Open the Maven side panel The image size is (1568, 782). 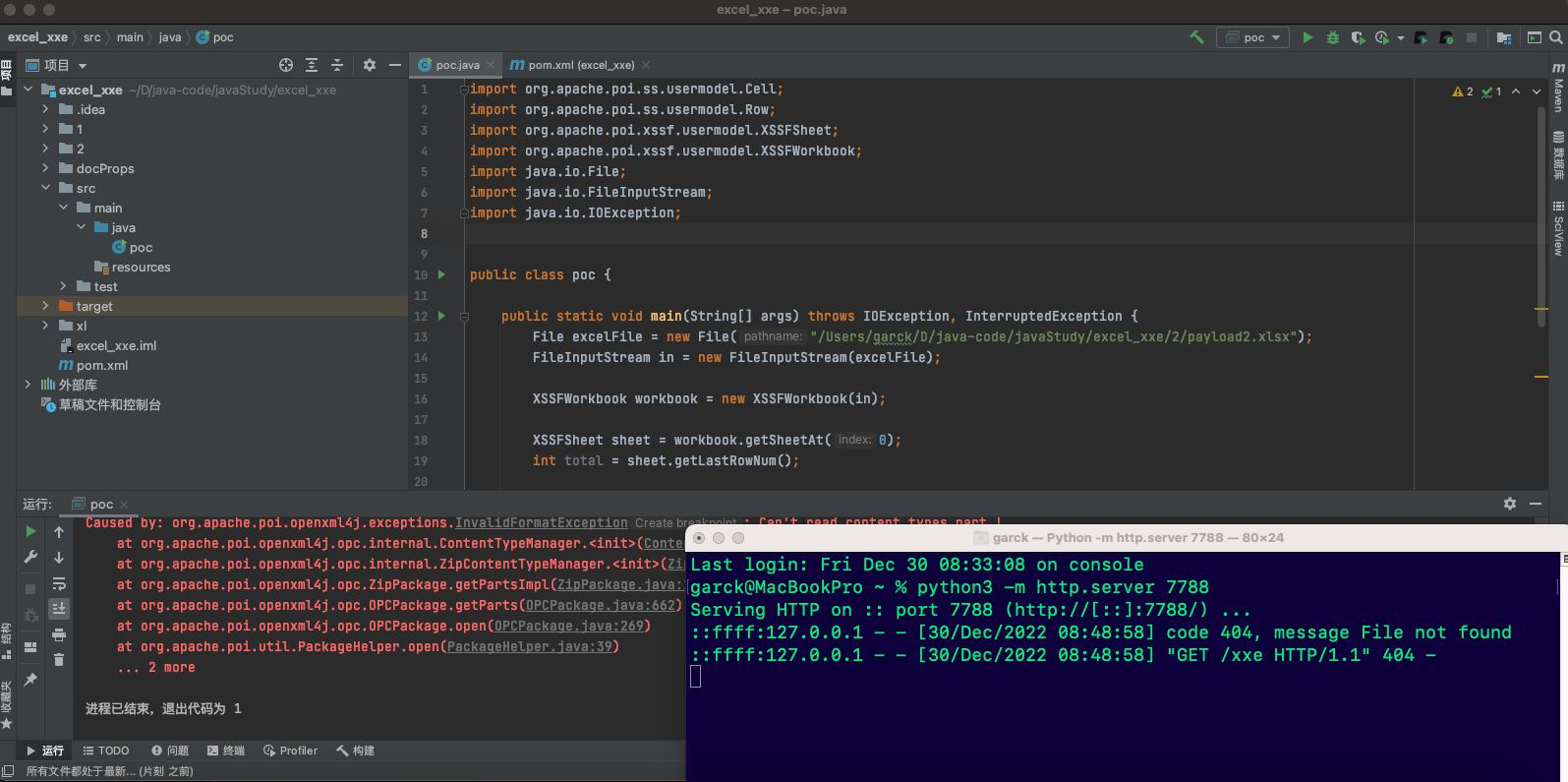tap(1558, 89)
